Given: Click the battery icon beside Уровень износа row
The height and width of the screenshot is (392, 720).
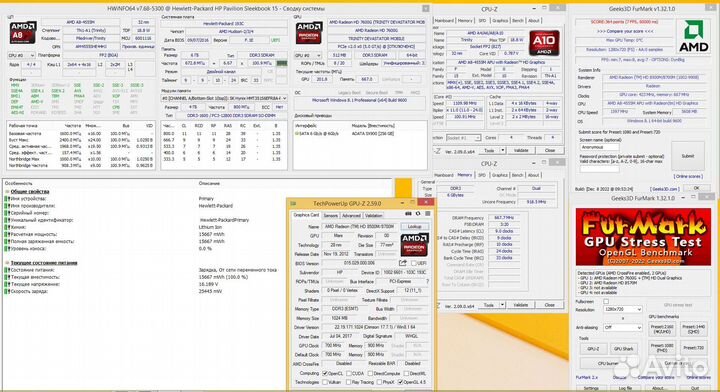Looking at the screenshot, I should 7,248.
